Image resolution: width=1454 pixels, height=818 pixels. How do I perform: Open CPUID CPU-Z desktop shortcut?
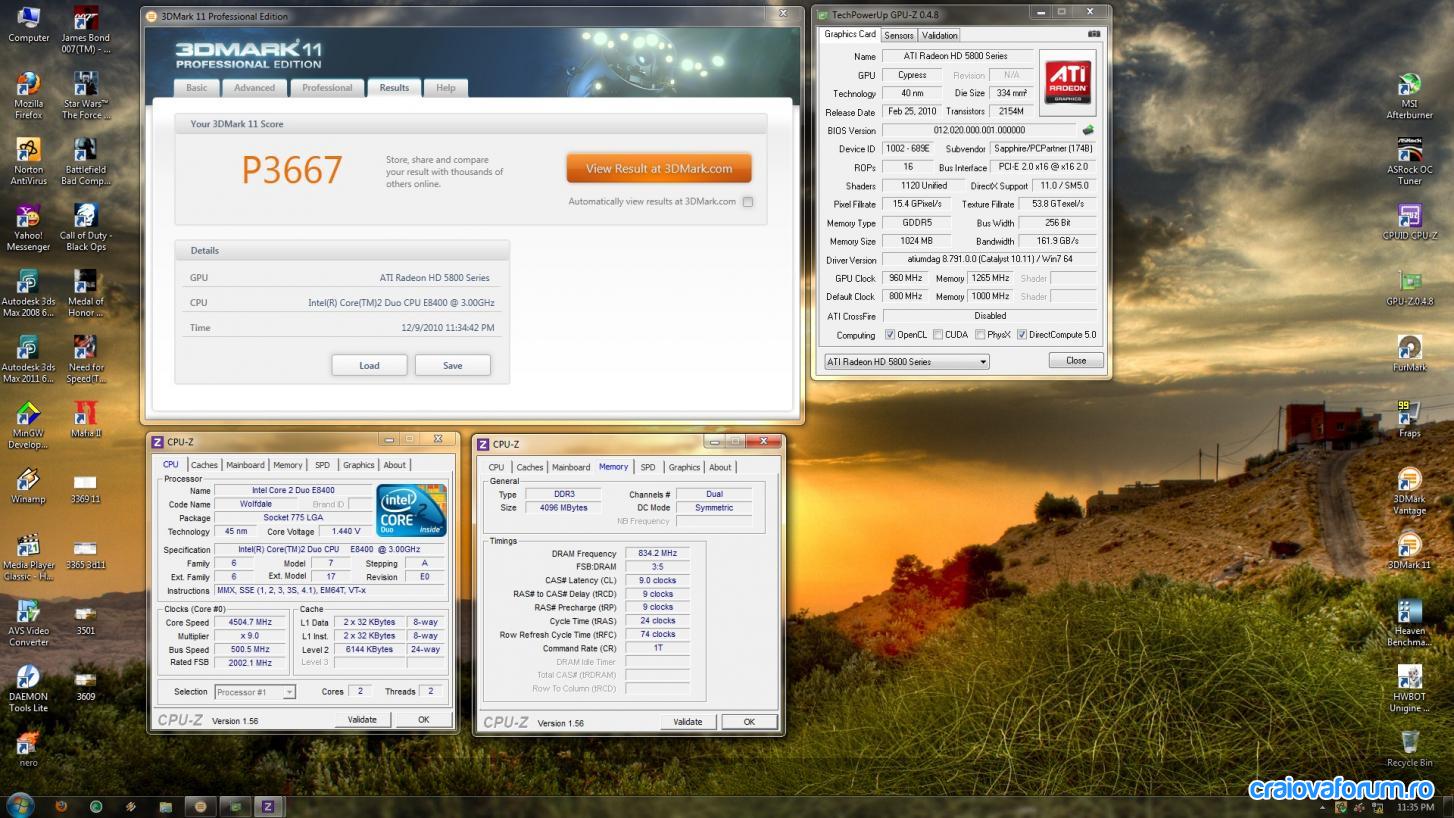(1409, 223)
